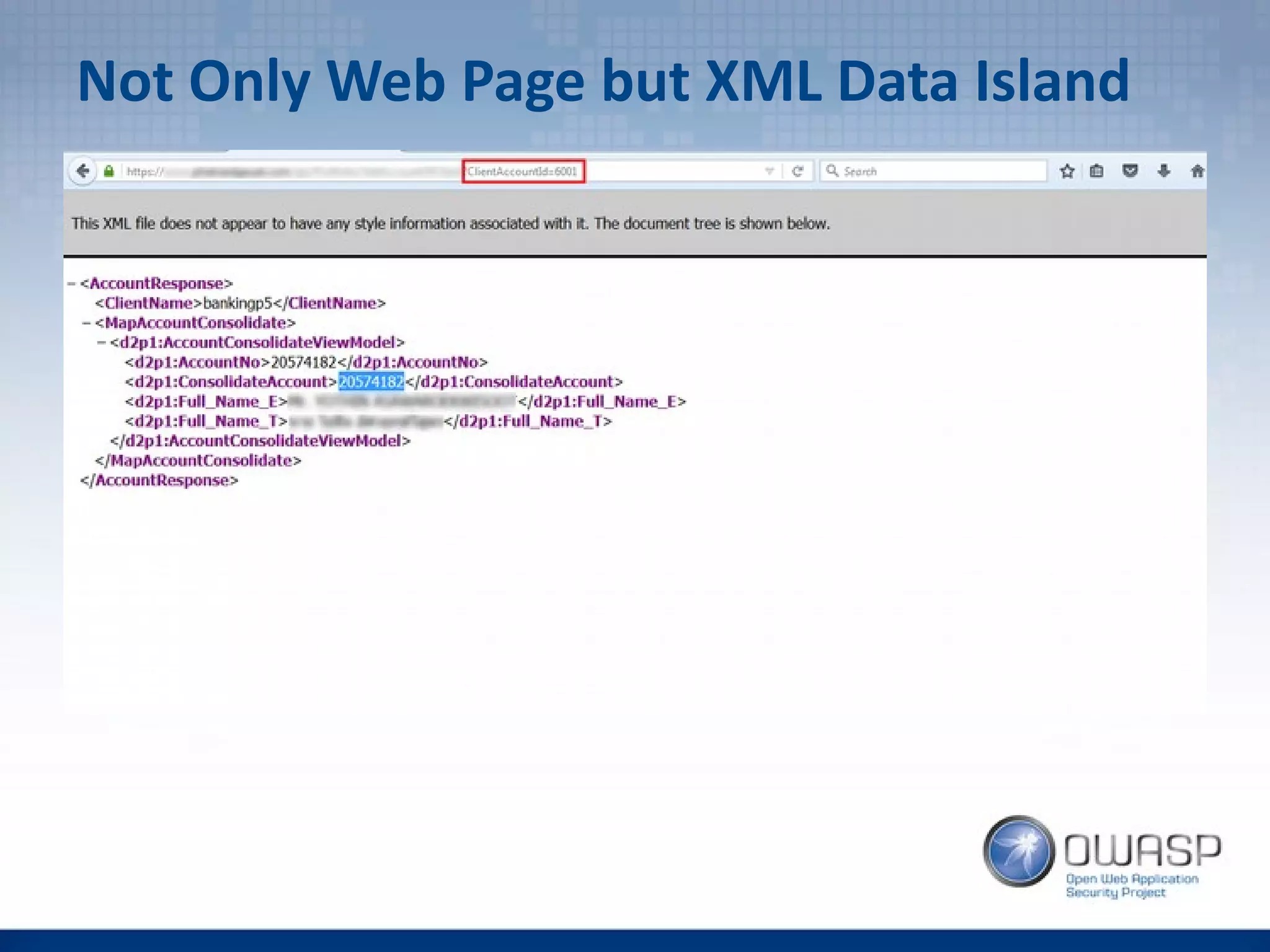The height and width of the screenshot is (952, 1270).
Task: Click the search magnifier icon
Action: tap(832, 170)
